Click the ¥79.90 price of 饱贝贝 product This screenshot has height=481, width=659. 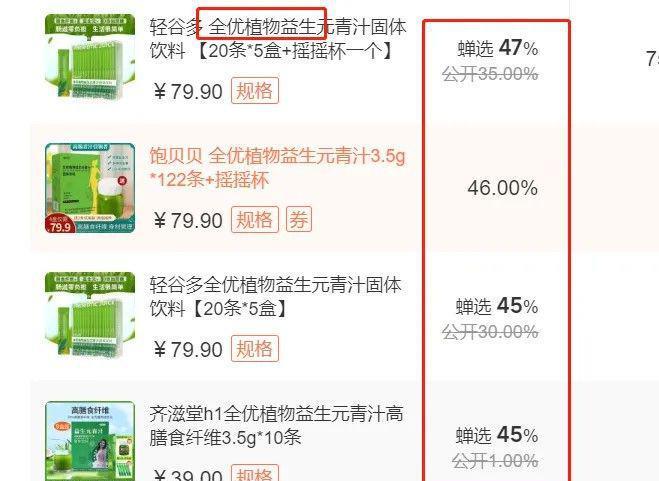[x=187, y=220]
